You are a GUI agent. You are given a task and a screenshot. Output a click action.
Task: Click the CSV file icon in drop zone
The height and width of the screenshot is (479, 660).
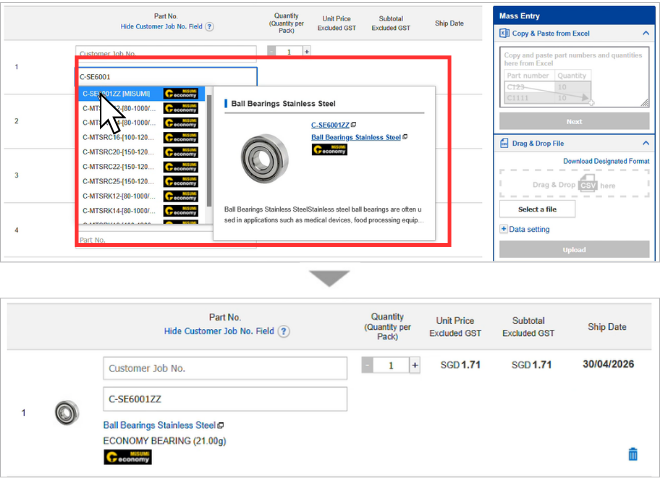pyautogui.click(x=588, y=184)
